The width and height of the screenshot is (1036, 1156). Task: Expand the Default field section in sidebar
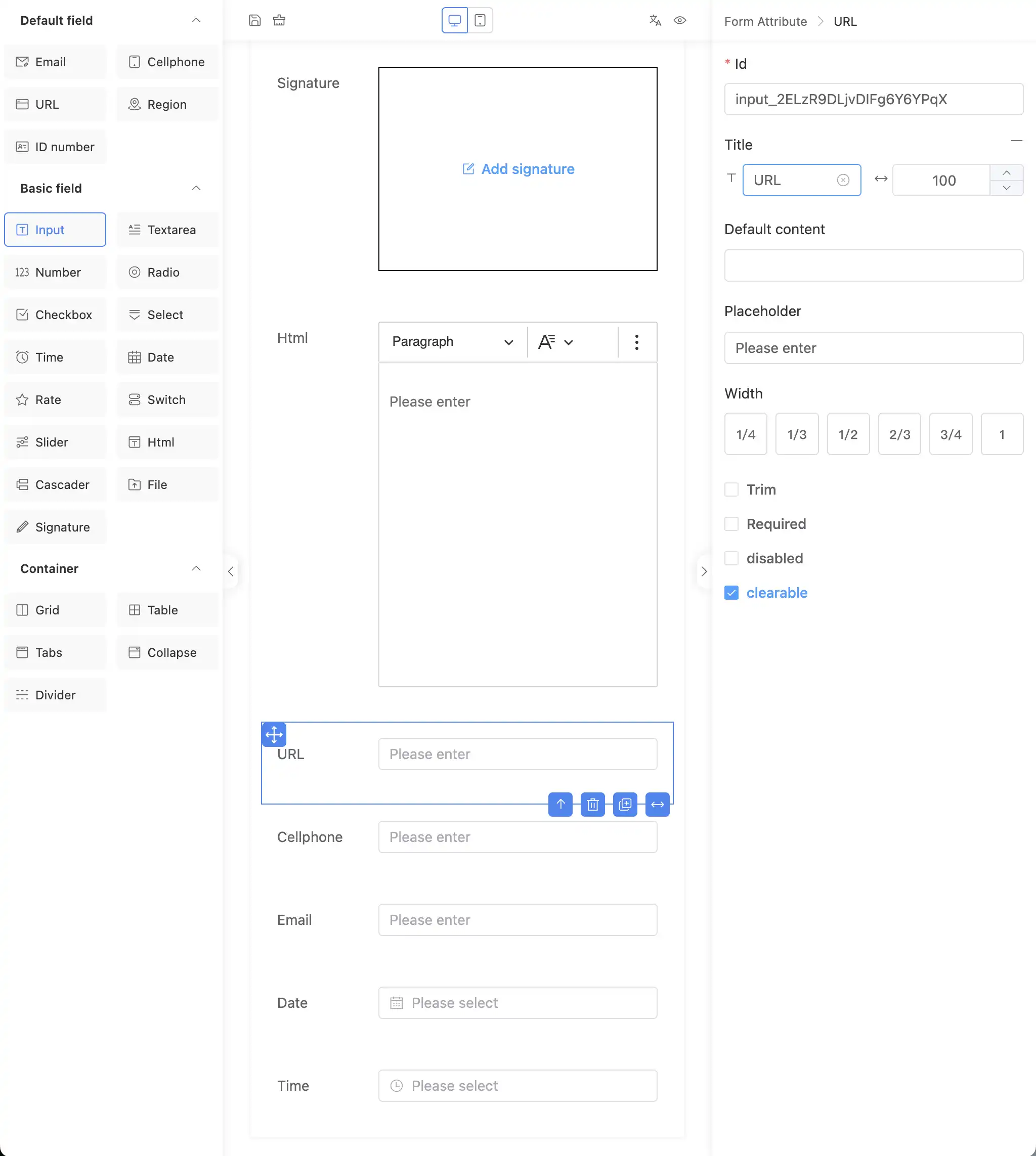point(196,20)
